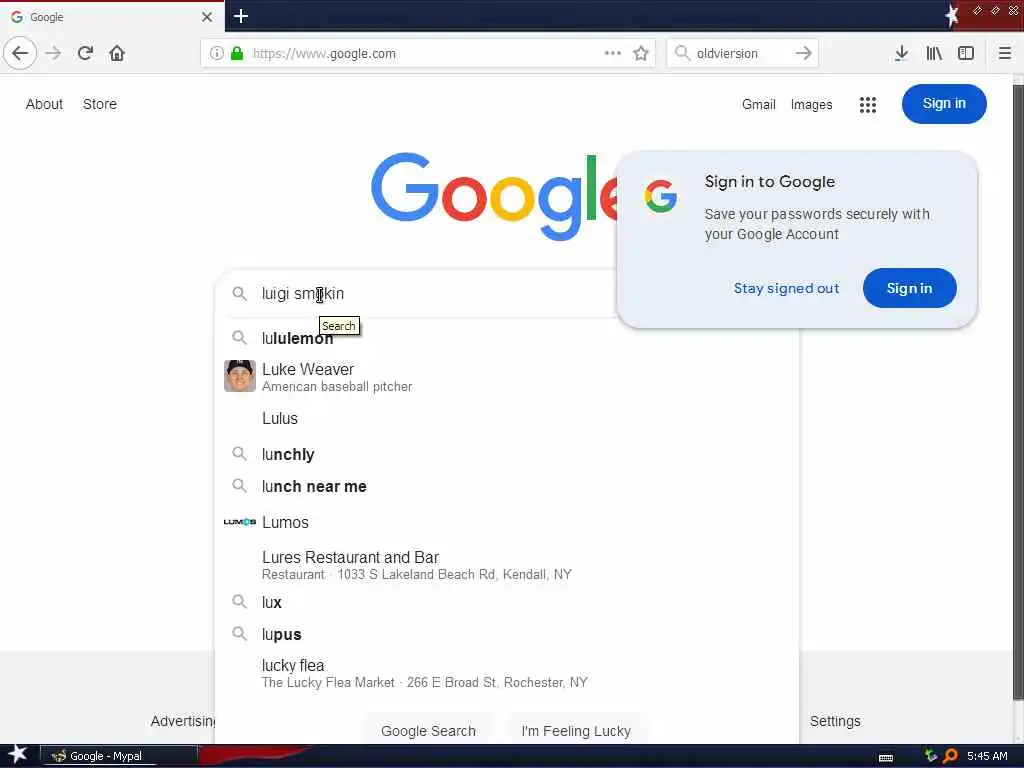Click the orange magnifier tray icon
1024x768 pixels.
(x=950, y=756)
